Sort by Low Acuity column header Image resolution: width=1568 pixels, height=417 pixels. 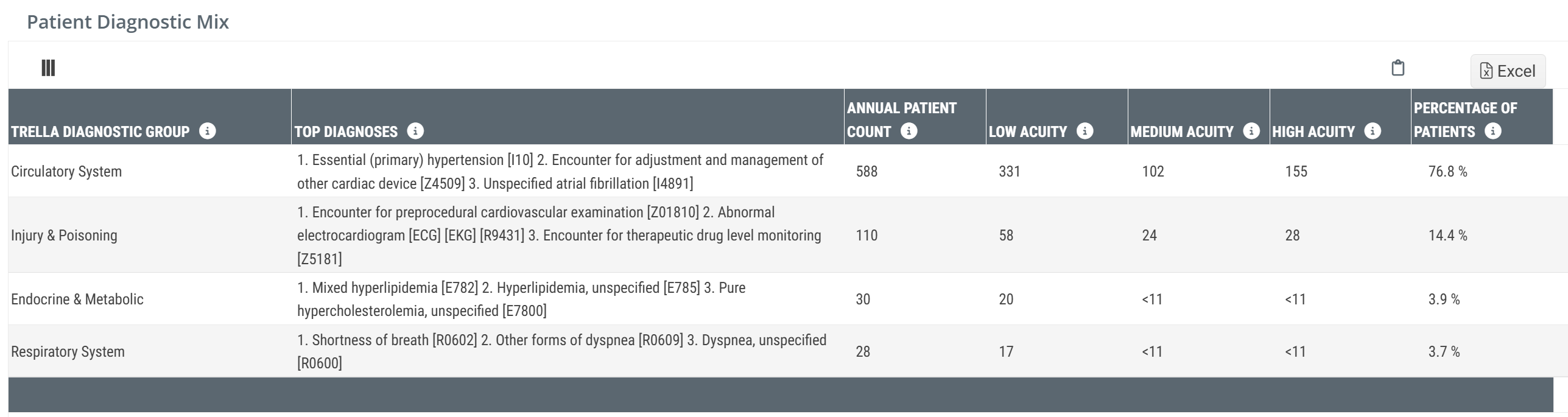coord(1028,131)
